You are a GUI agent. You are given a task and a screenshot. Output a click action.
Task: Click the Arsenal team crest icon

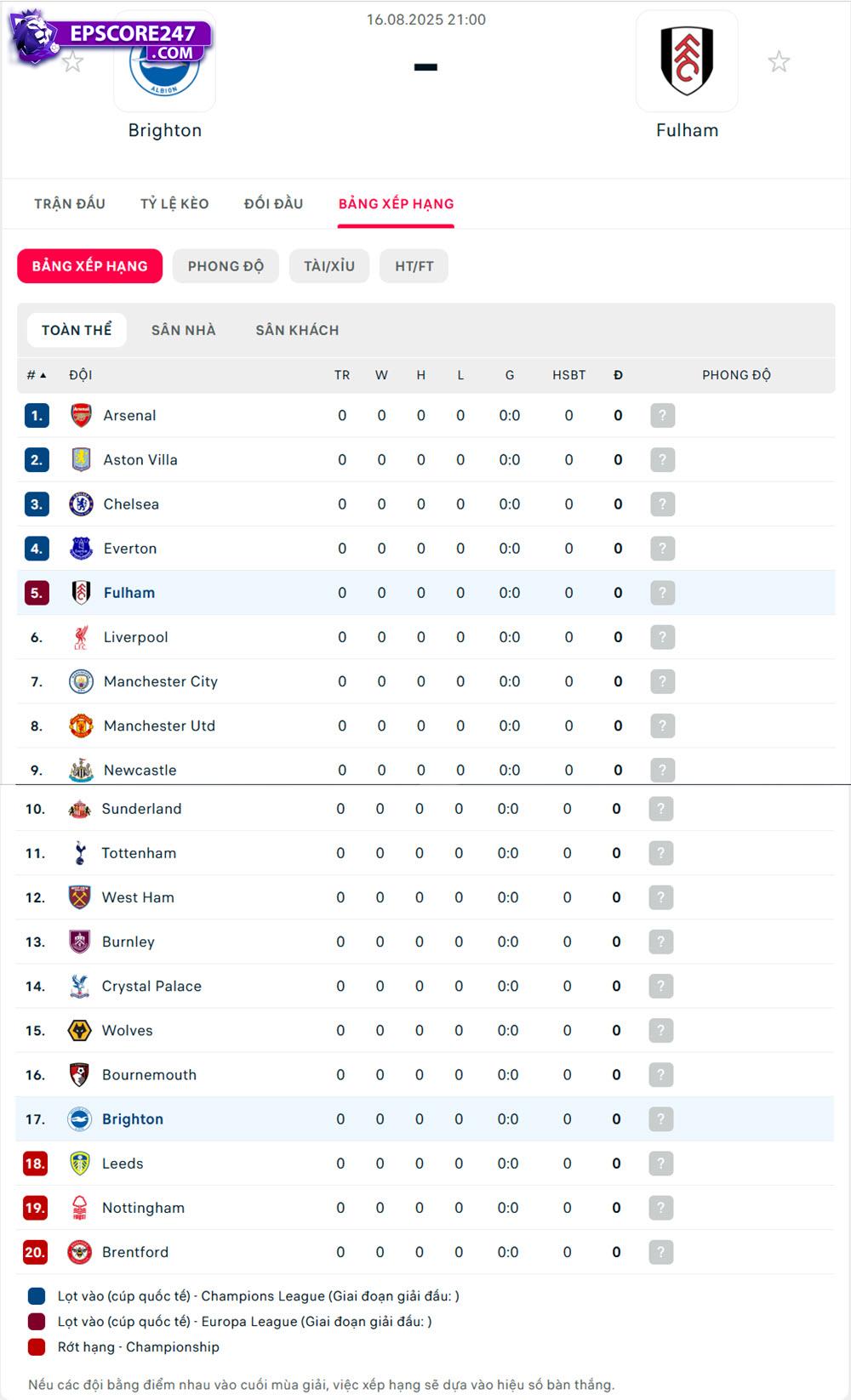81,416
